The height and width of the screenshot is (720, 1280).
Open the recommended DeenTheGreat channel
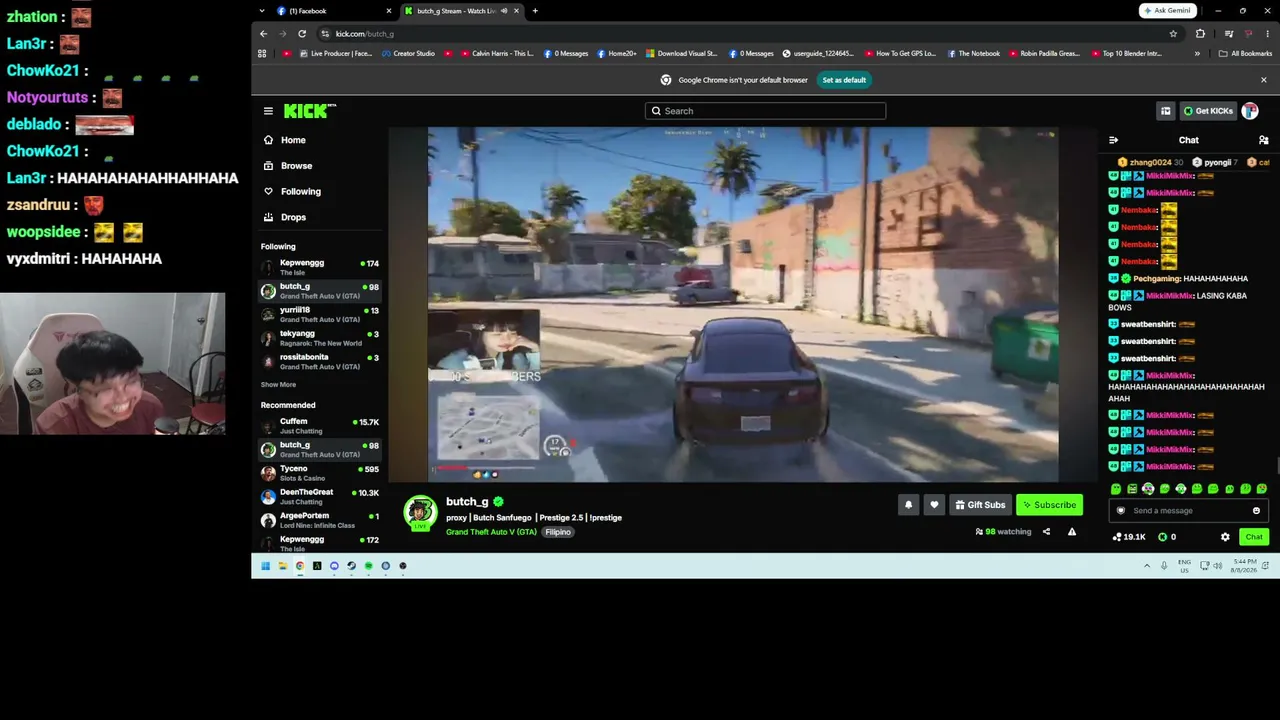[x=320, y=497]
